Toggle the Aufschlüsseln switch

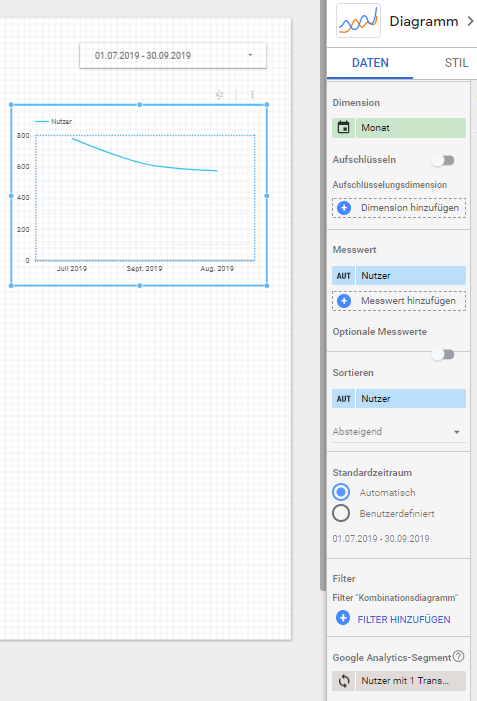pyautogui.click(x=443, y=160)
